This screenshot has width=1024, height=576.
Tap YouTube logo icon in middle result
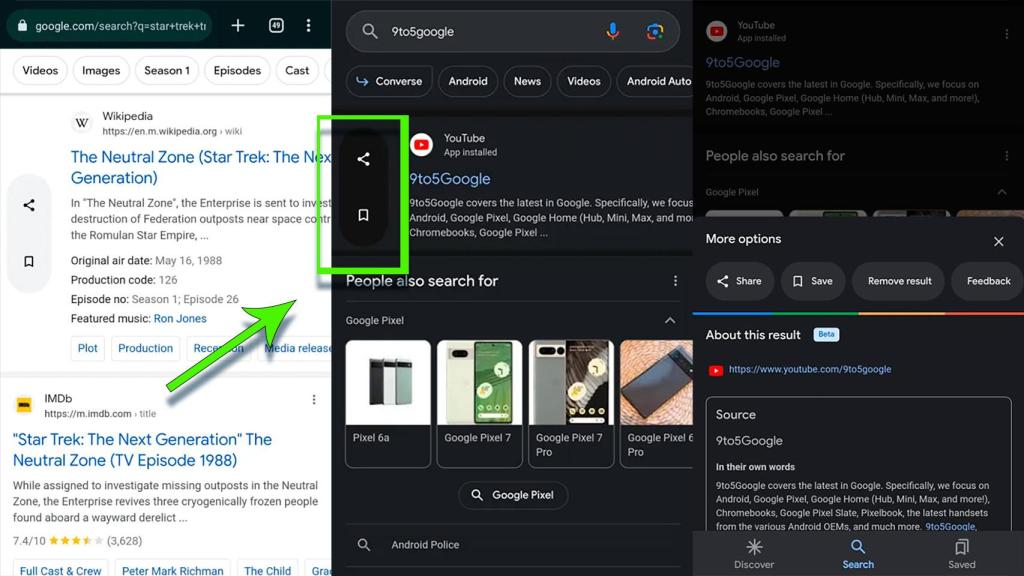421,144
